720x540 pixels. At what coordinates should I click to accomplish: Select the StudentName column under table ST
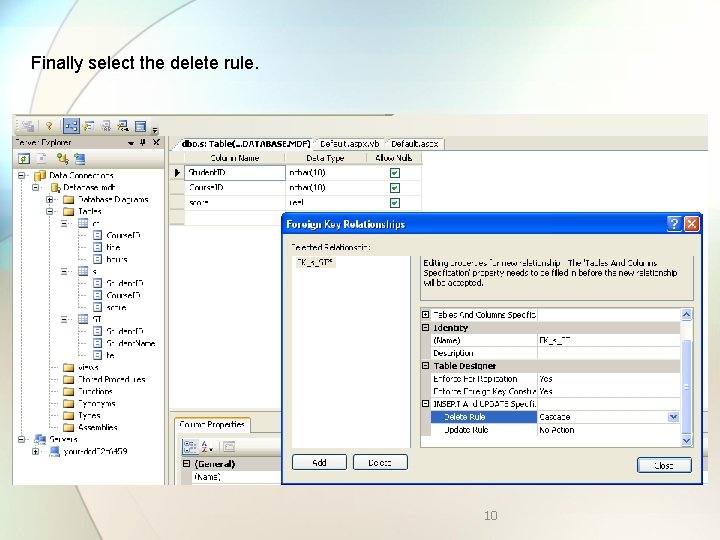124,343
